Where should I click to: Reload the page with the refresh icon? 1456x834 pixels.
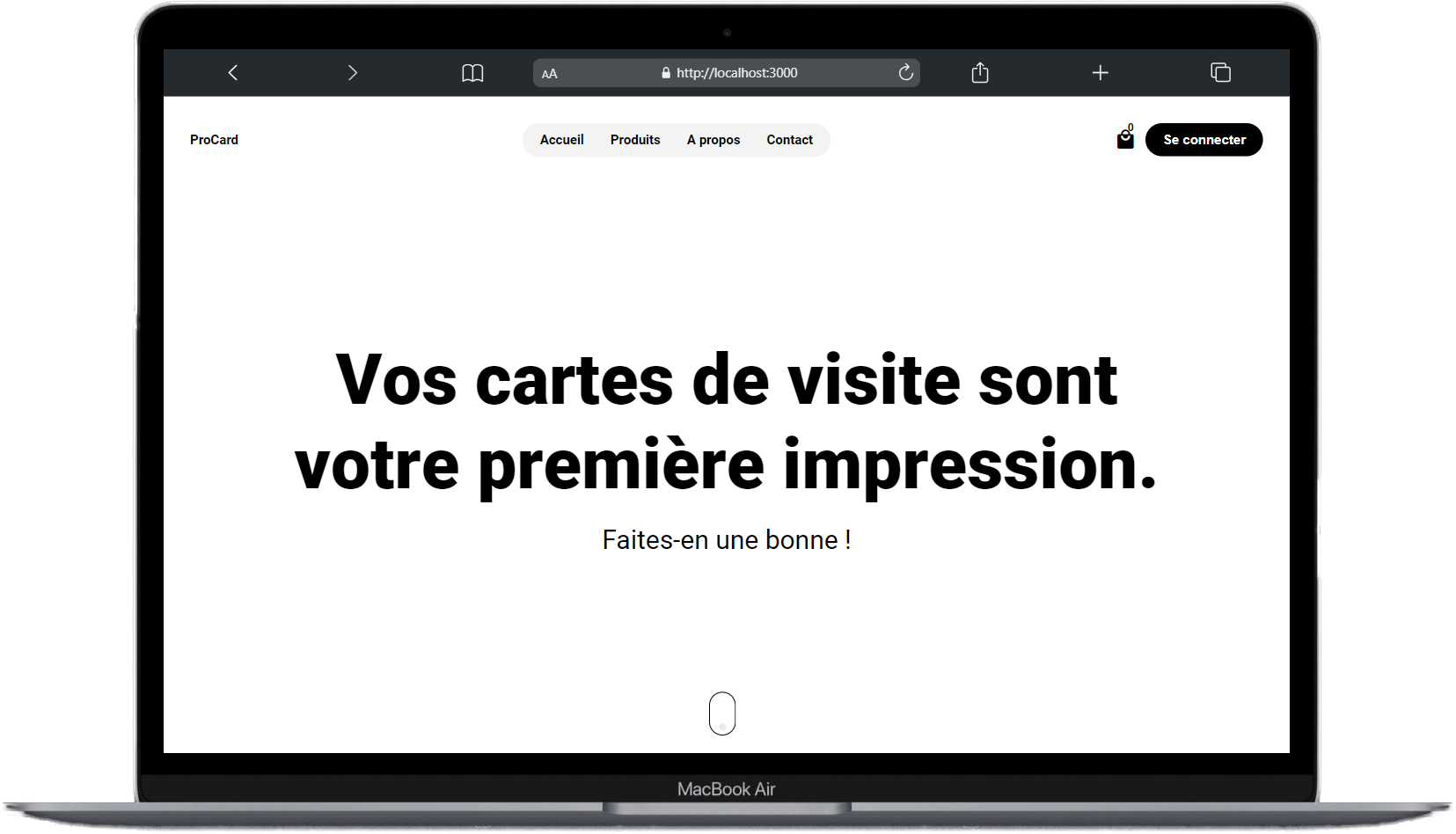[906, 73]
